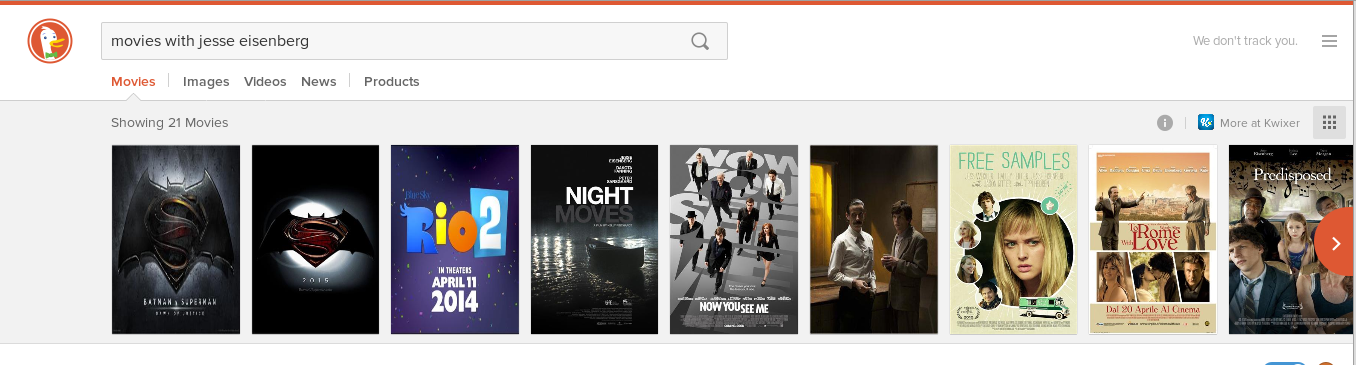Viewport: 1356px width, 365px height.
Task: Open the Videos tab
Action: tap(265, 82)
